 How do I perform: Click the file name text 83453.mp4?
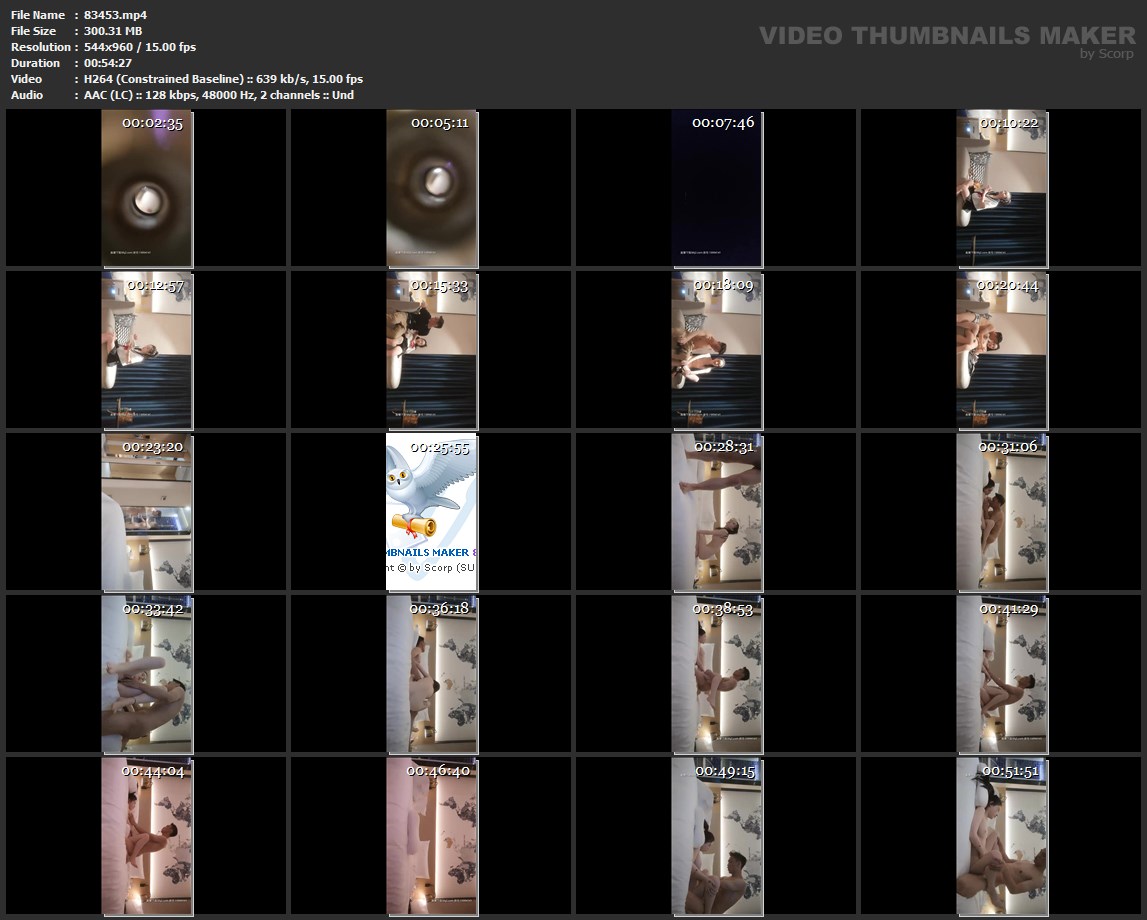115,15
